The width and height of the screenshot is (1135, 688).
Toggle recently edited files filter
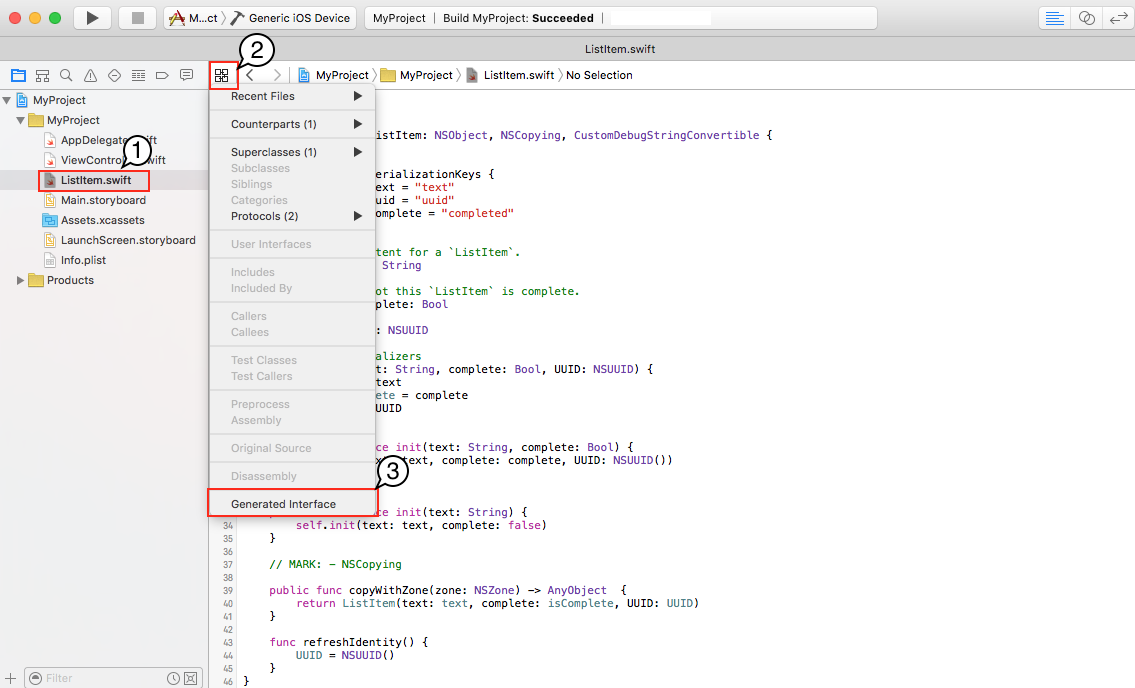pos(174,678)
